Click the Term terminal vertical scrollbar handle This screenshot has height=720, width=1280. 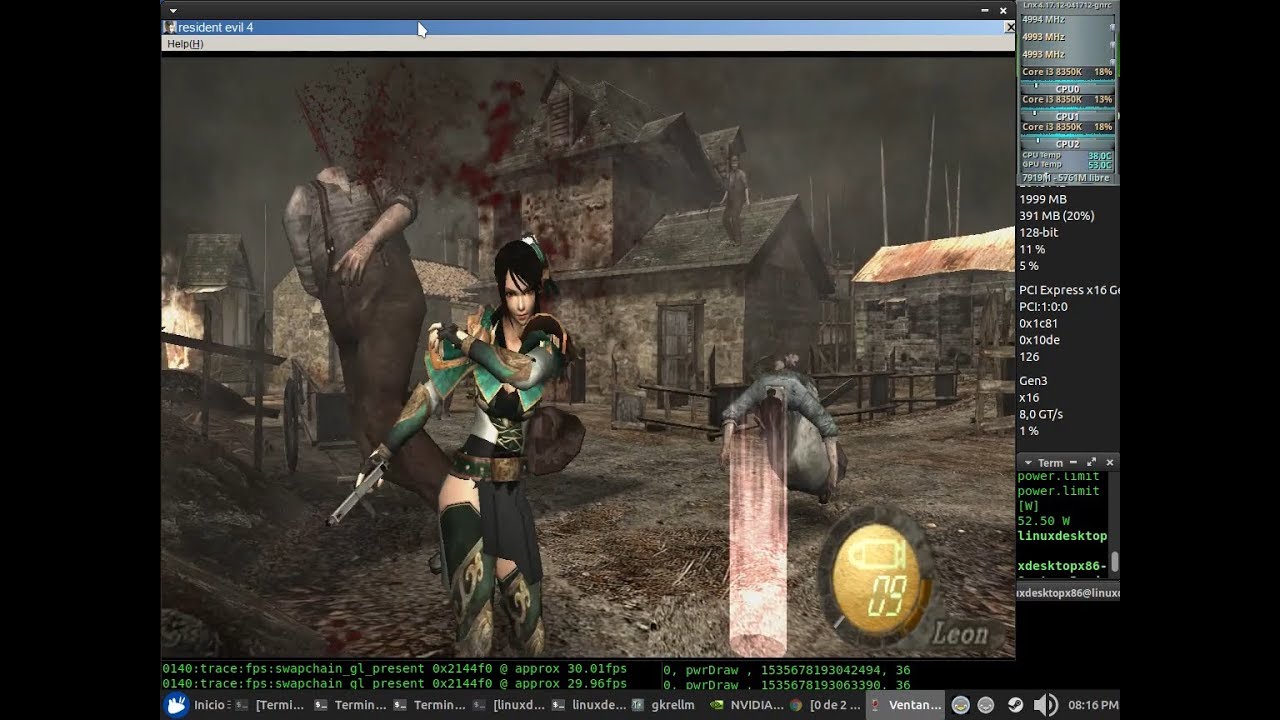click(1114, 562)
